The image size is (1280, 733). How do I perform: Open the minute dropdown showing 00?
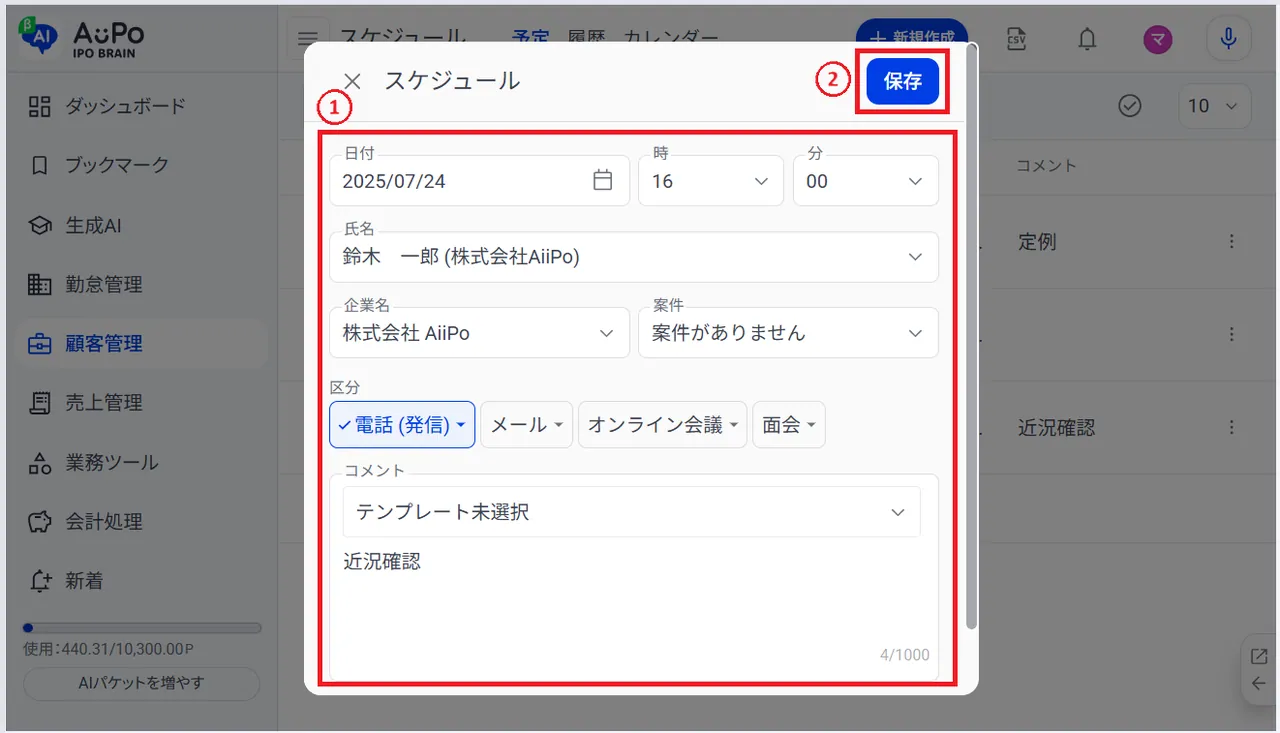[866, 181]
